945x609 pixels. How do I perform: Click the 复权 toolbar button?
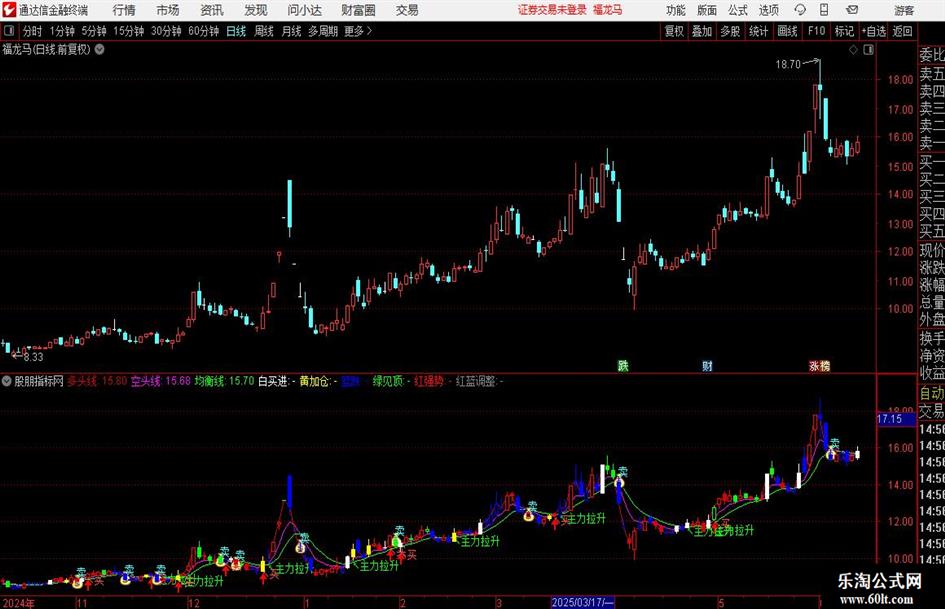[674, 31]
